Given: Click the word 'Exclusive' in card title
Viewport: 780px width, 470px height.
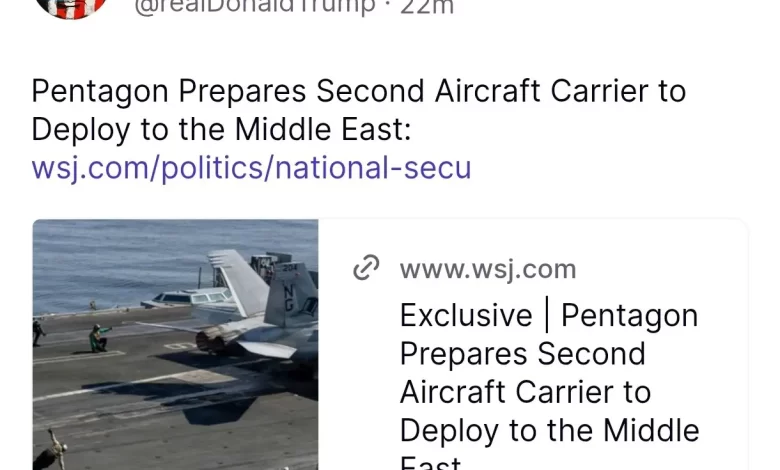Looking at the screenshot, I should [x=466, y=315].
